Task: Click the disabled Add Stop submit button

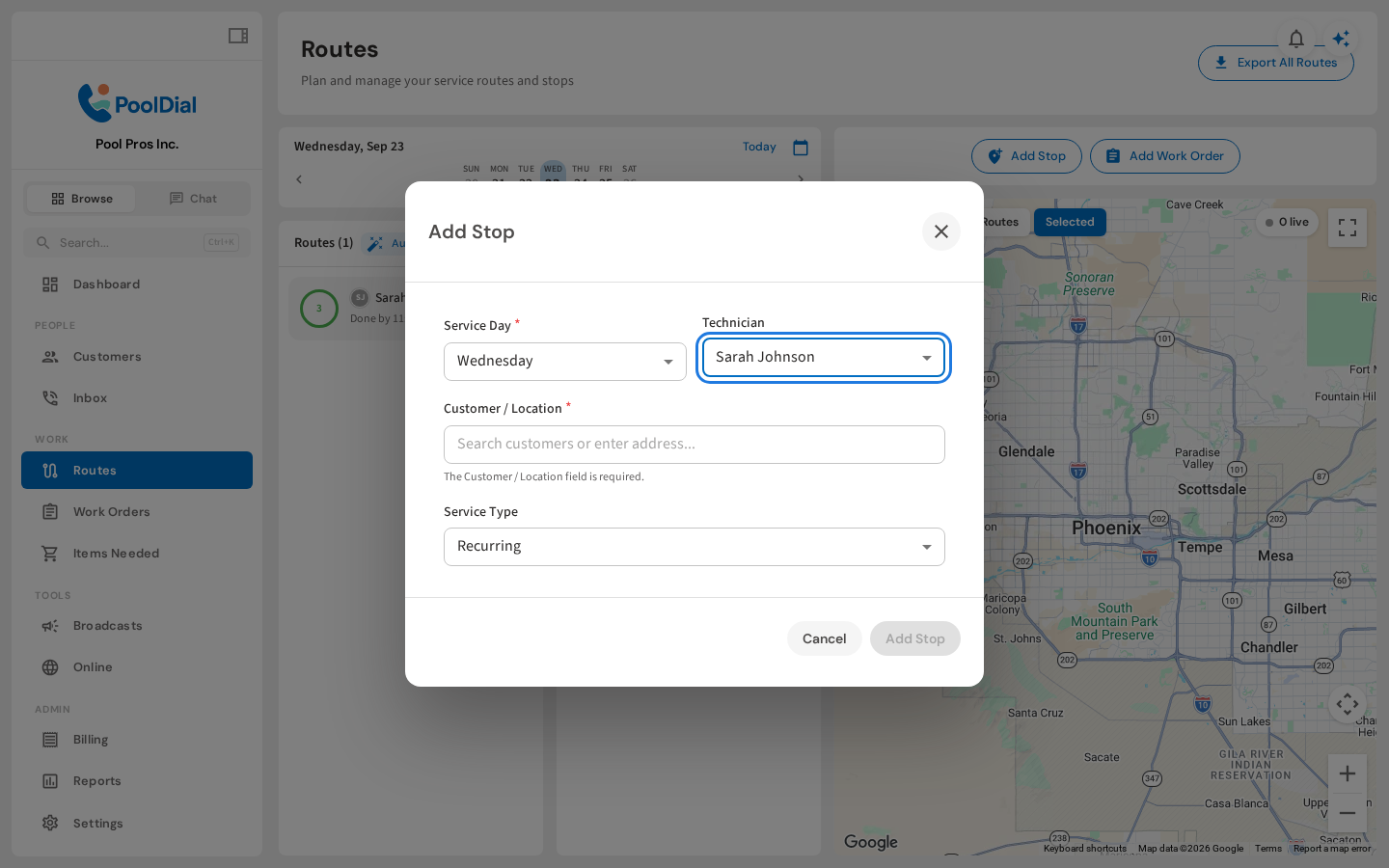Action: [x=915, y=638]
